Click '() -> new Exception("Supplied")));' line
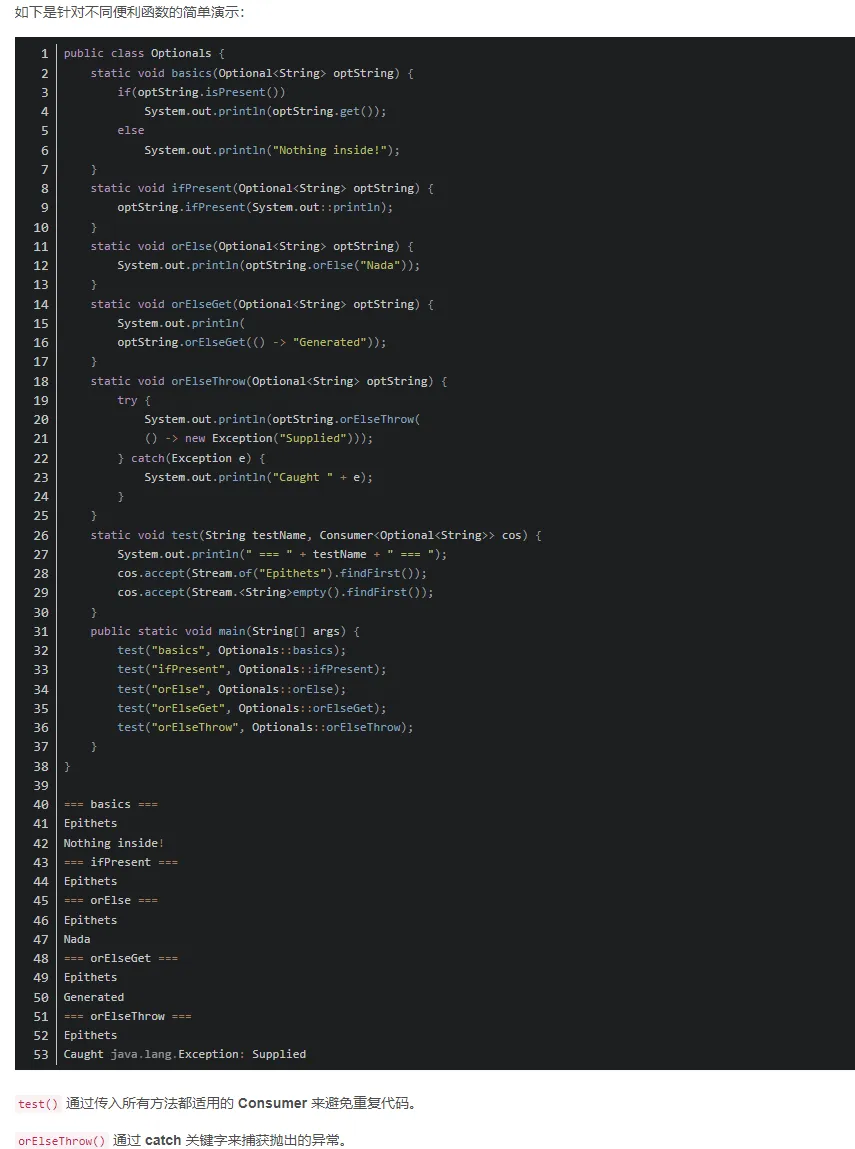The width and height of the screenshot is (855, 1149). 259,438
